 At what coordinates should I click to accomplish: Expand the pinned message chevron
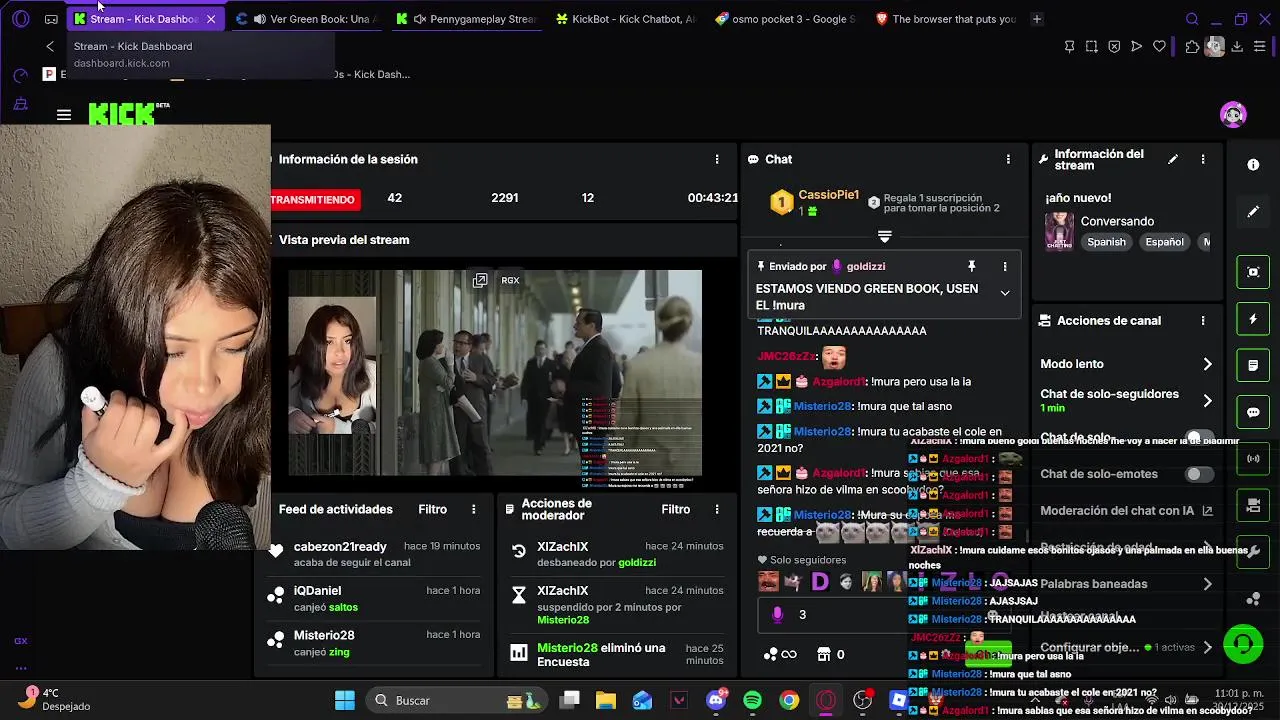pos(1005,293)
